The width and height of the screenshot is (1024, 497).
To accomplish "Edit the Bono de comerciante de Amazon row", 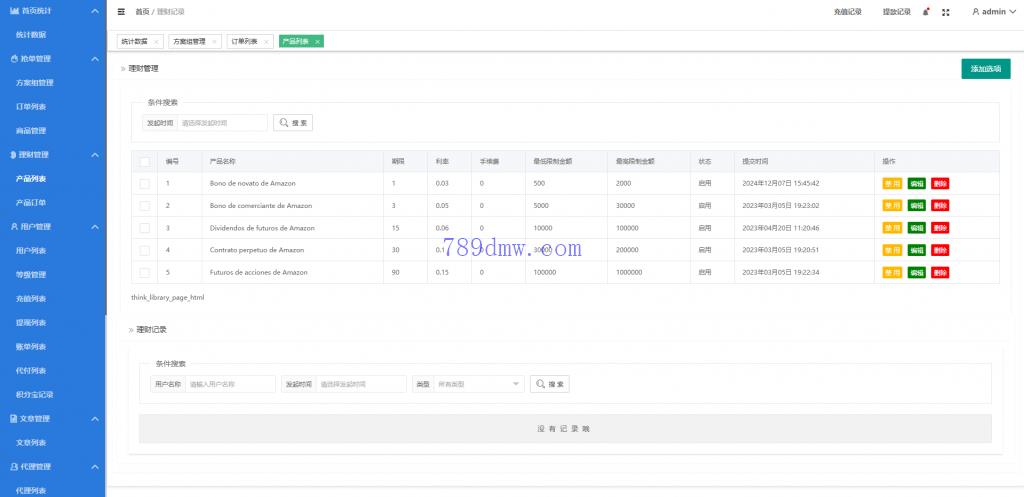I will pyautogui.click(x=916, y=205).
